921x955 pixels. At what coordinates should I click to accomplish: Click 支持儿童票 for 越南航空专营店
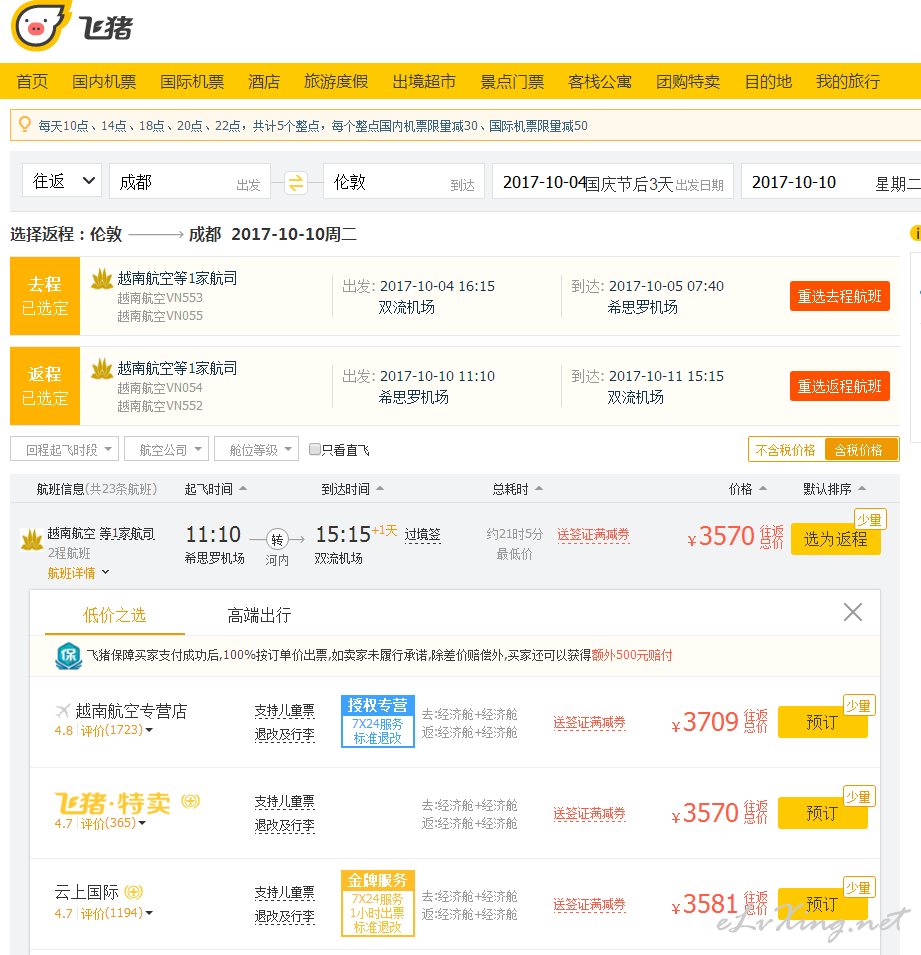[x=284, y=711]
